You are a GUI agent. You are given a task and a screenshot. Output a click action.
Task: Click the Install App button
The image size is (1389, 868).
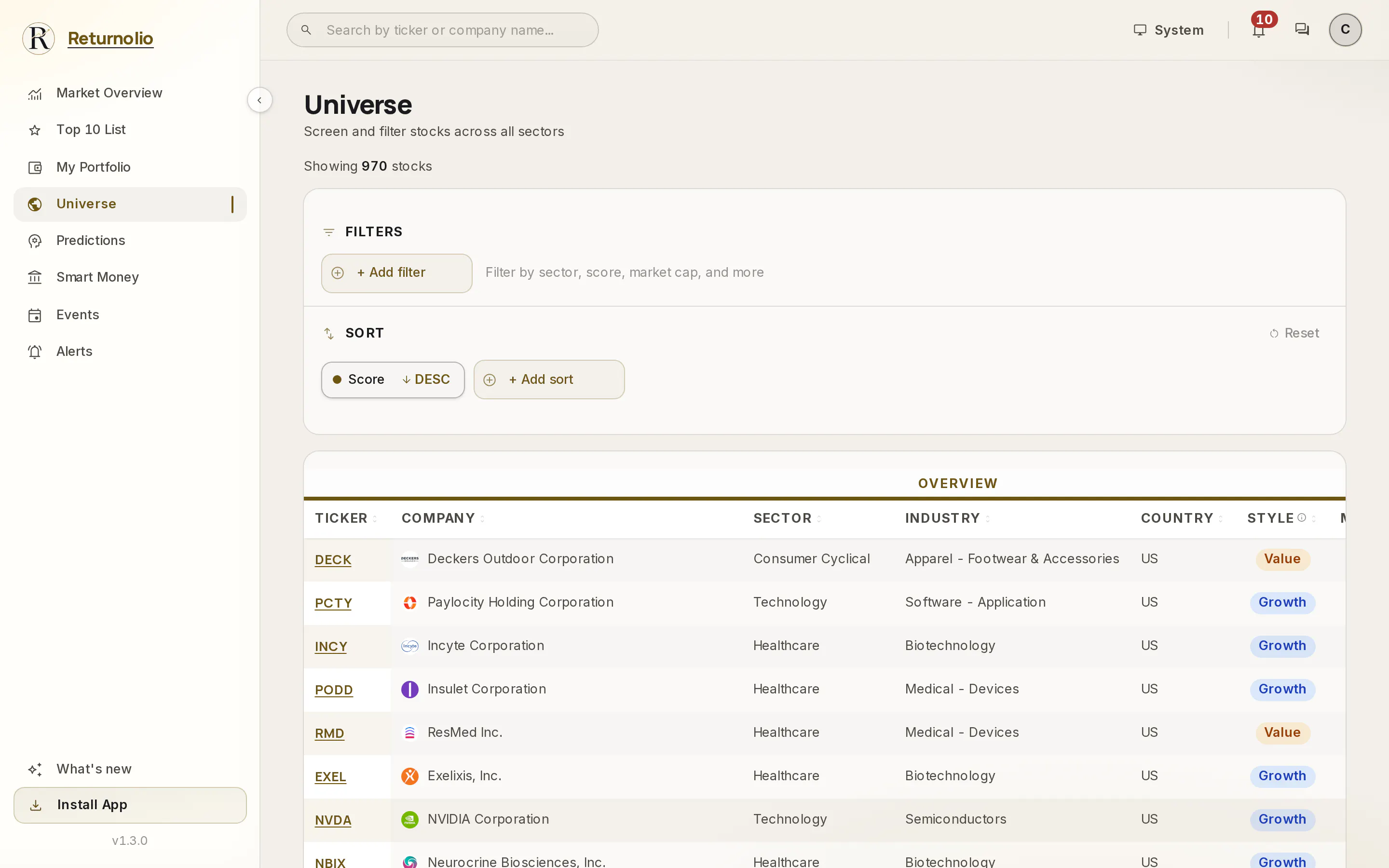(130, 805)
